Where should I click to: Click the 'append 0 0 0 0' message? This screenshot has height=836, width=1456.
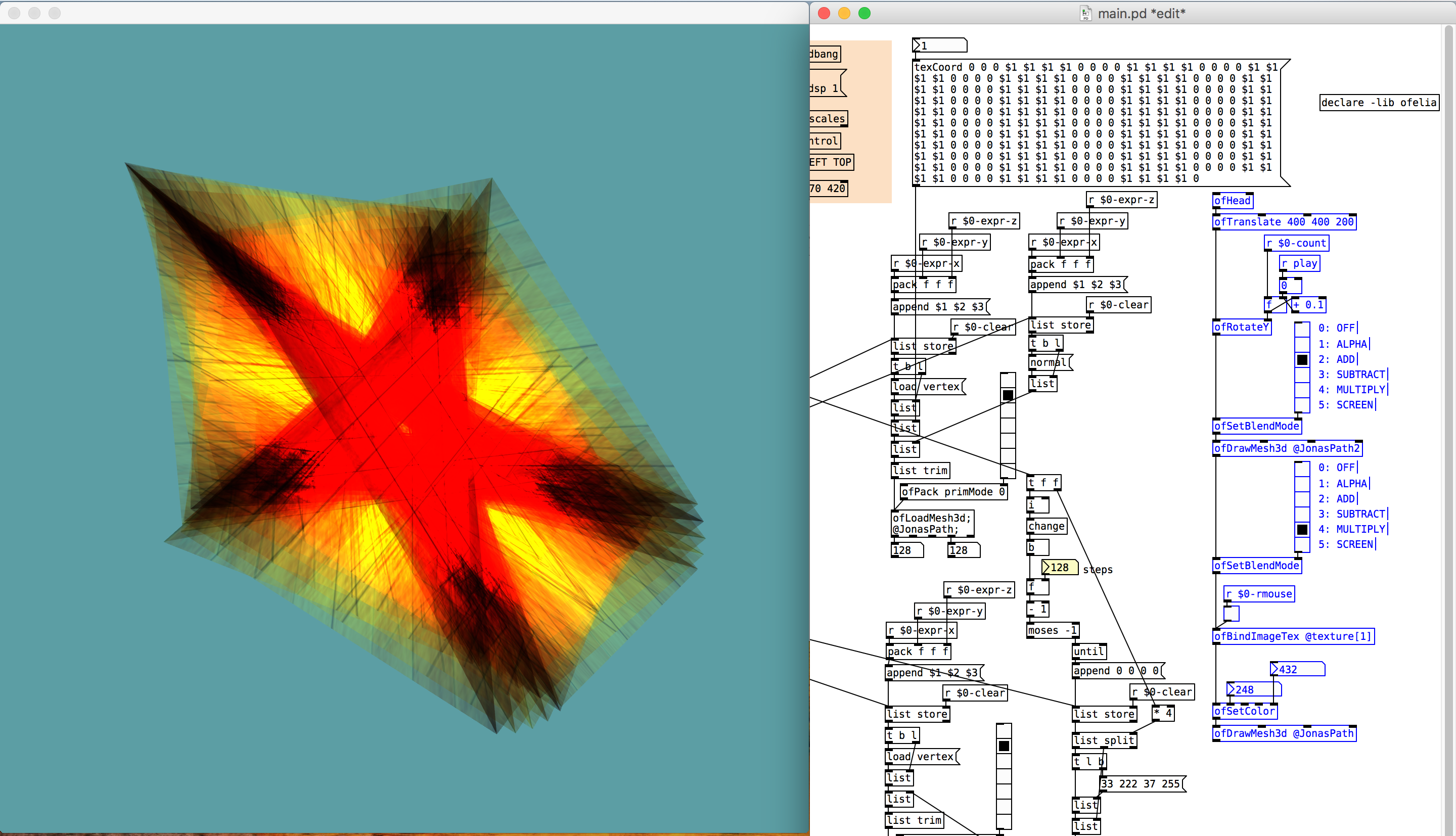click(1118, 671)
